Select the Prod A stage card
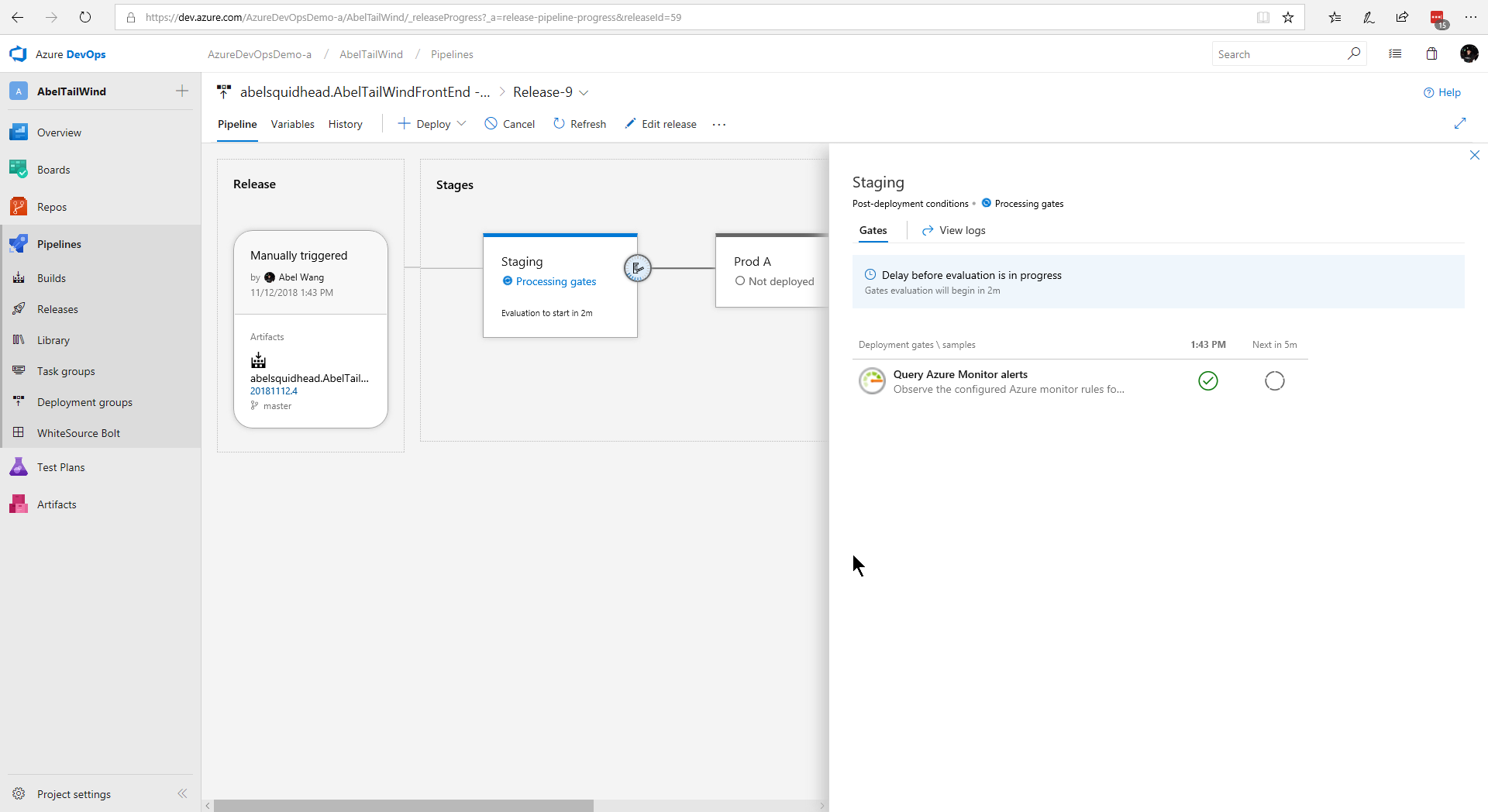The width and height of the screenshot is (1488, 812). tap(772, 270)
